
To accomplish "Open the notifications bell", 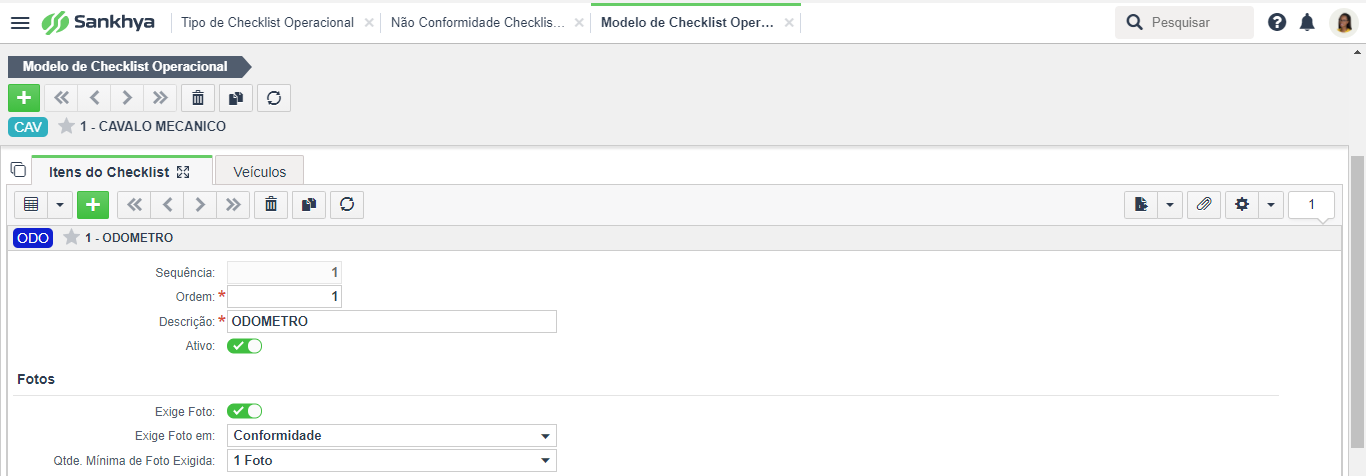I will coord(1307,22).
